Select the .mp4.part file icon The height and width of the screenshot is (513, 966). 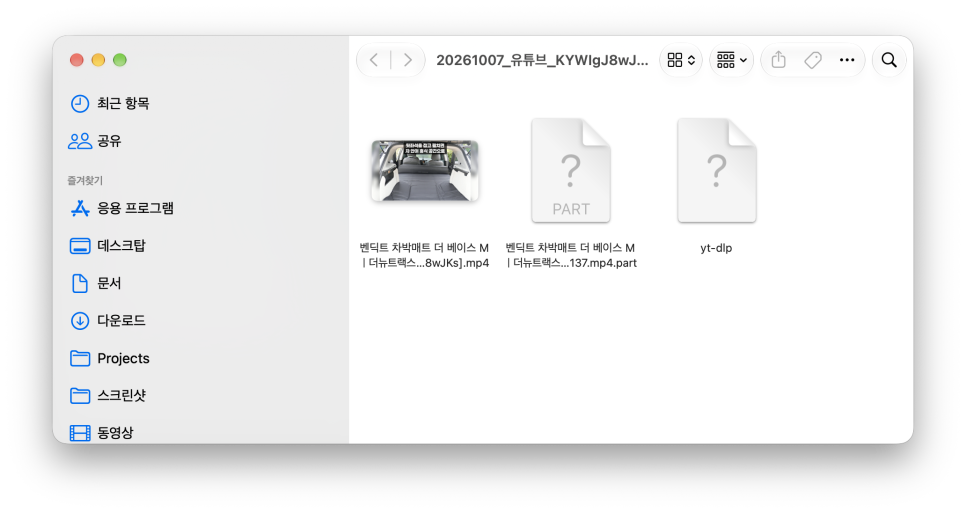[x=570, y=171]
